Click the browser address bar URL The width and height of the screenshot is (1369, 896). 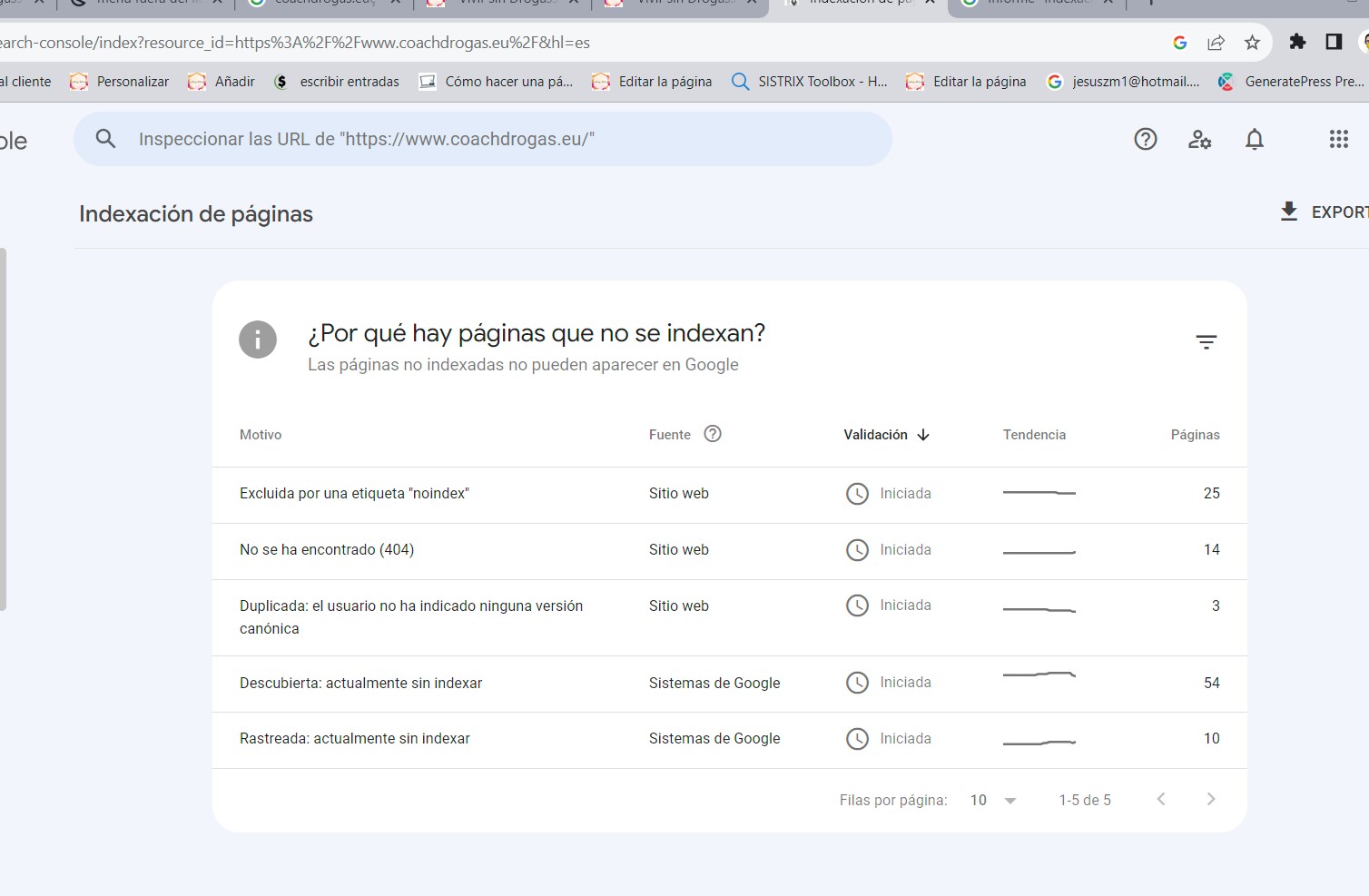pyautogui.click(x=295, y=43)
